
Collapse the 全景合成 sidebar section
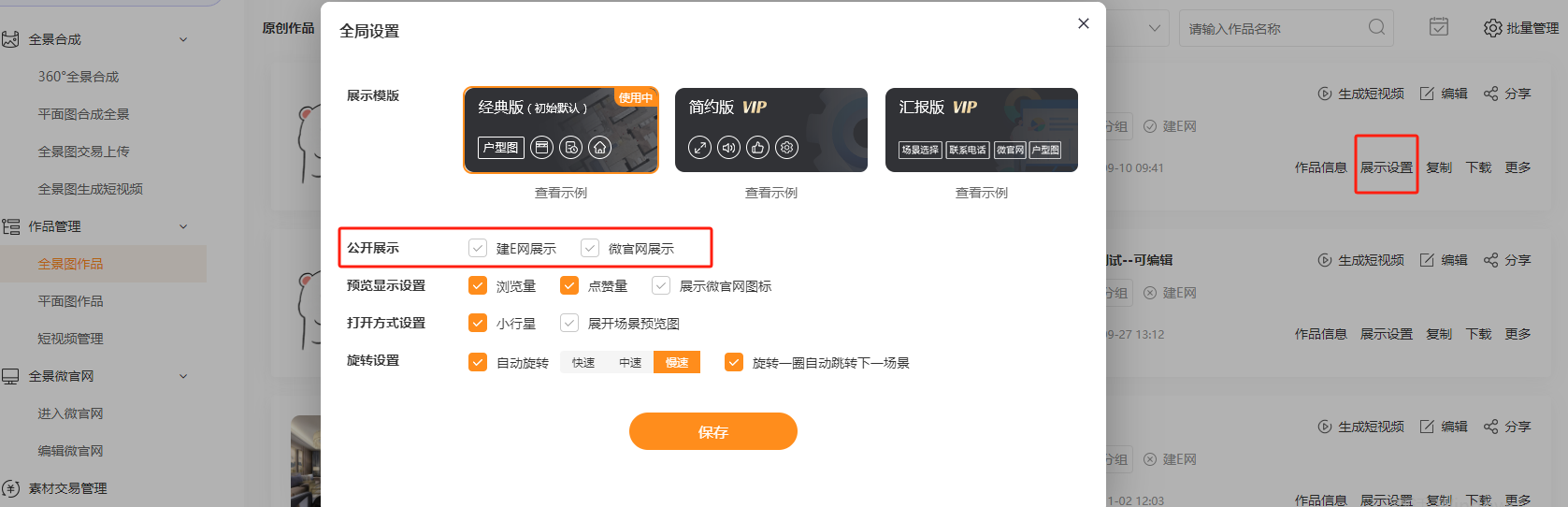183,39
